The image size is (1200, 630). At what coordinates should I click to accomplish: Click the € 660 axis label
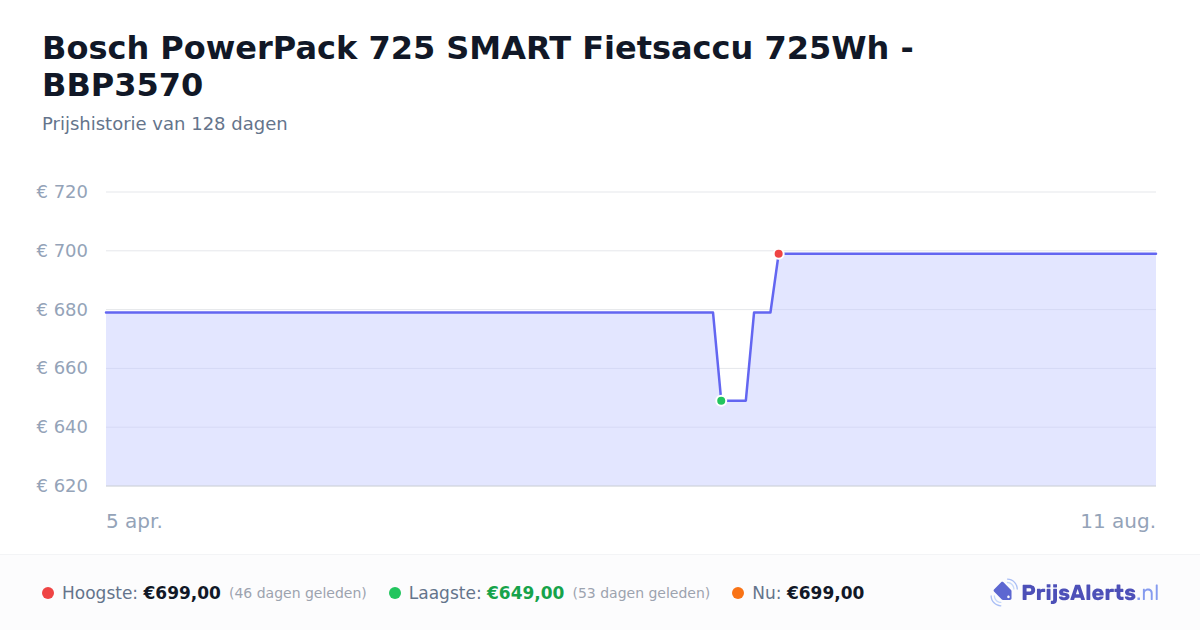click(63, 368)
